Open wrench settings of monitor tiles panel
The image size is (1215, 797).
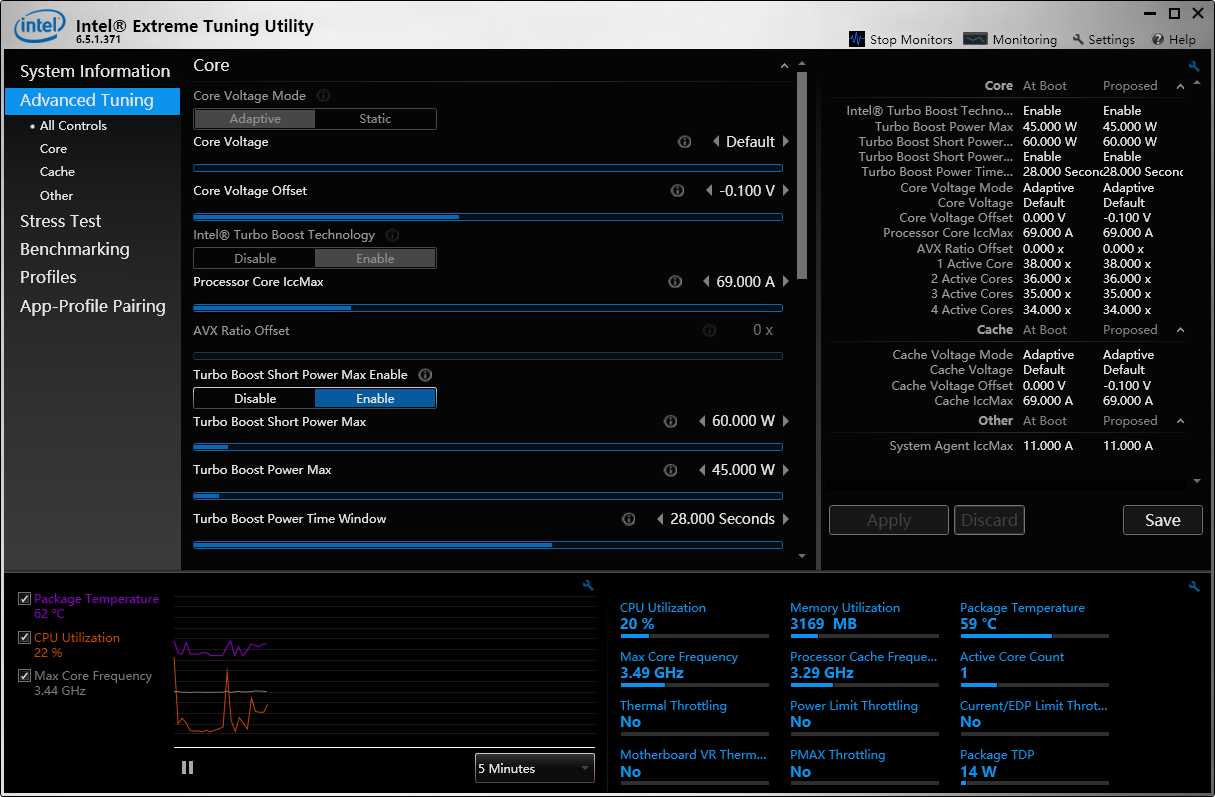click(1194, 586)
